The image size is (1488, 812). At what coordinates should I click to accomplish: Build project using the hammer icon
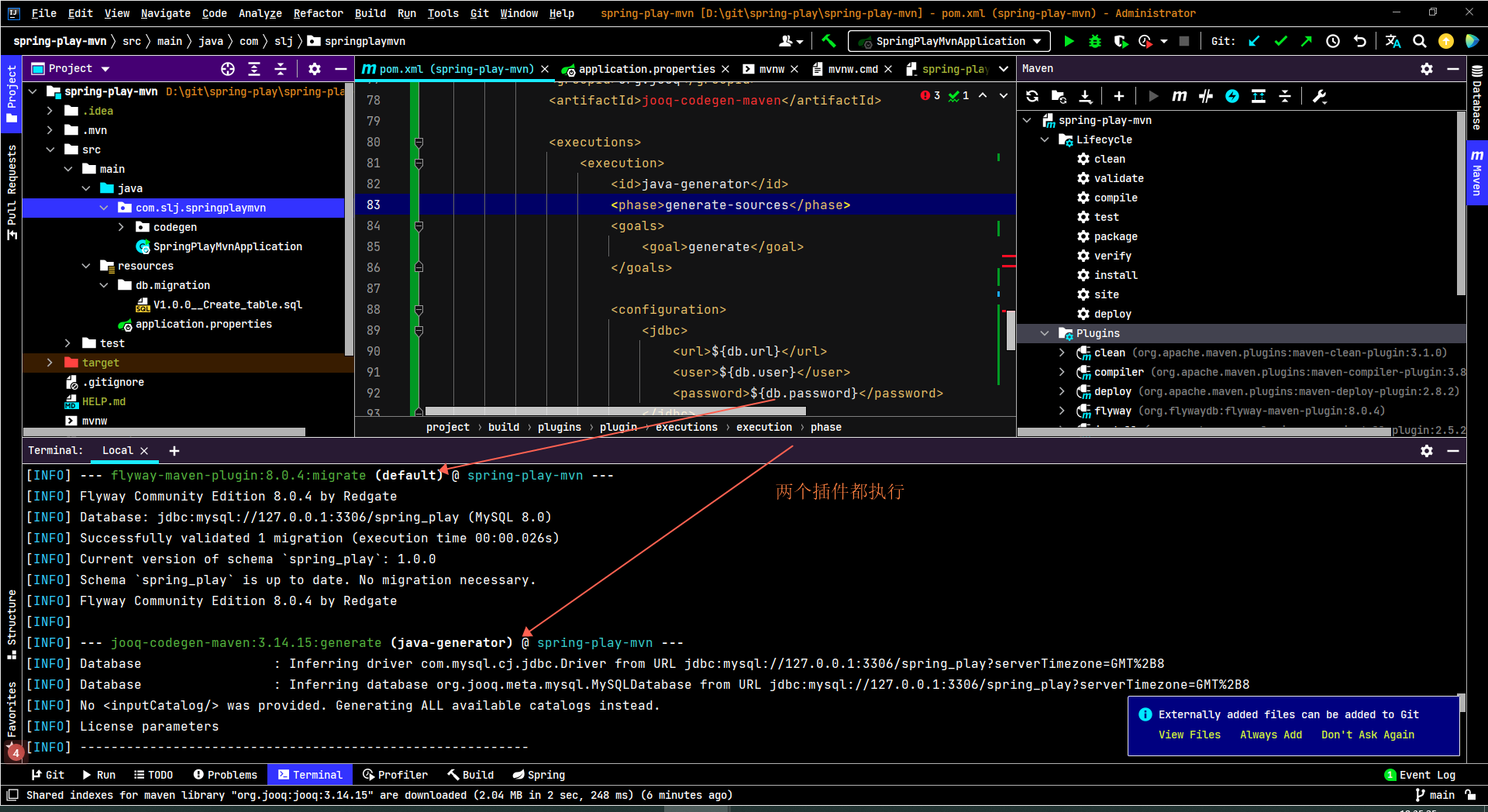828,41
